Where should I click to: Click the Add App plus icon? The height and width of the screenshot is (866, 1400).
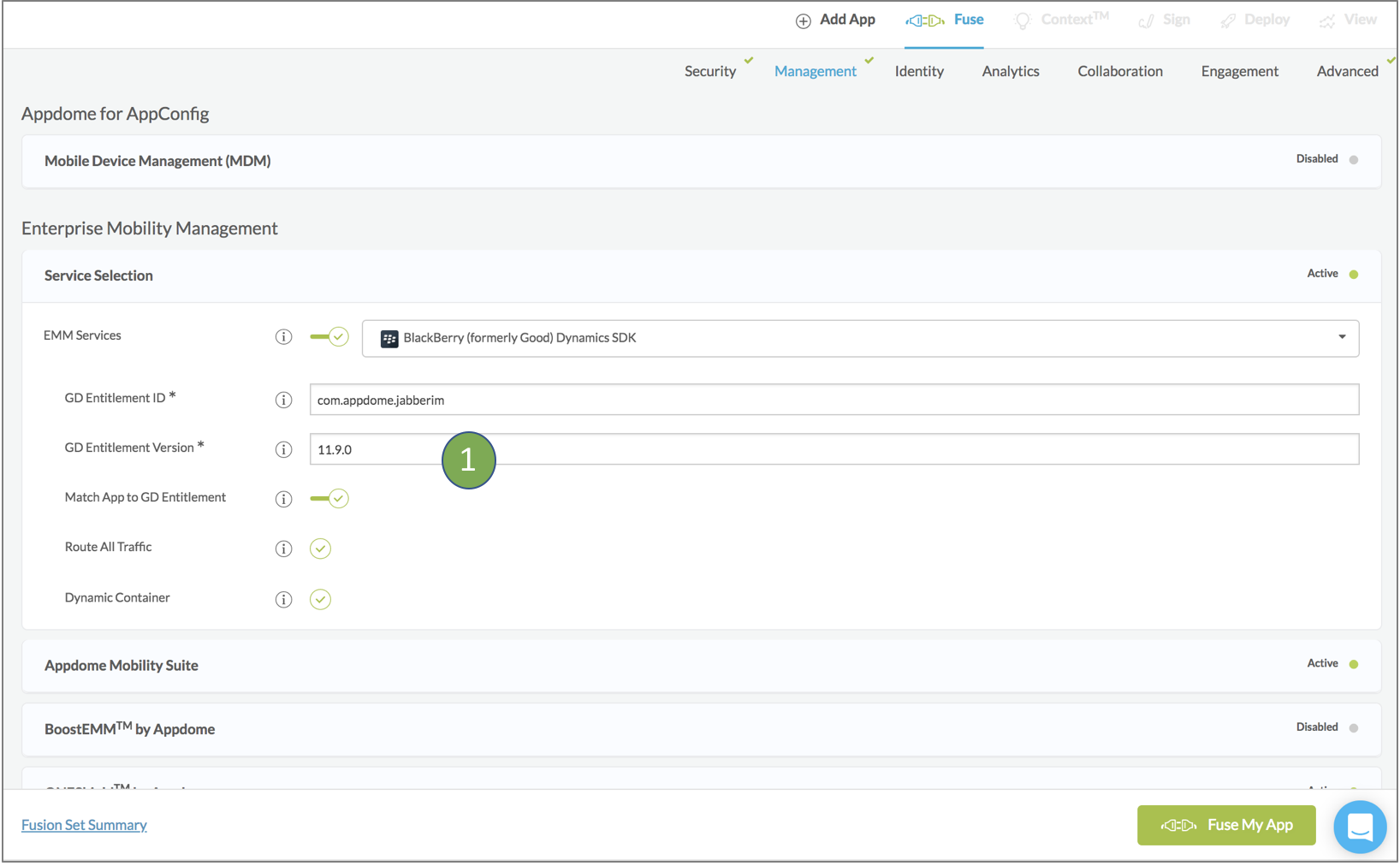tap(803, 21)
